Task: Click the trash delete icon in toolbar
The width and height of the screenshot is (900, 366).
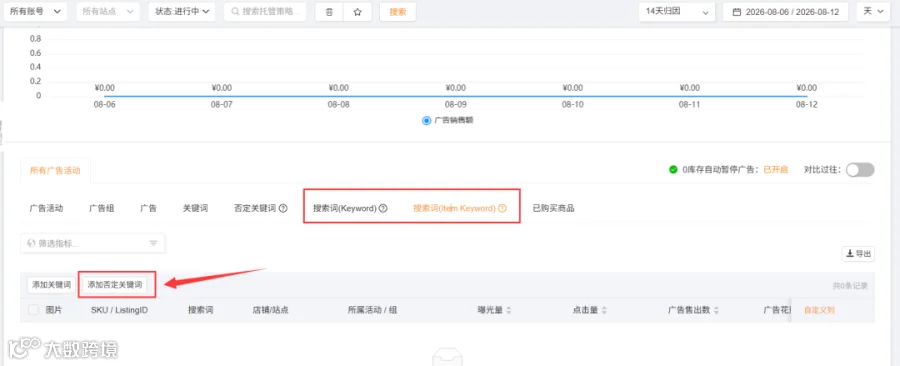Action: point(329,12)
